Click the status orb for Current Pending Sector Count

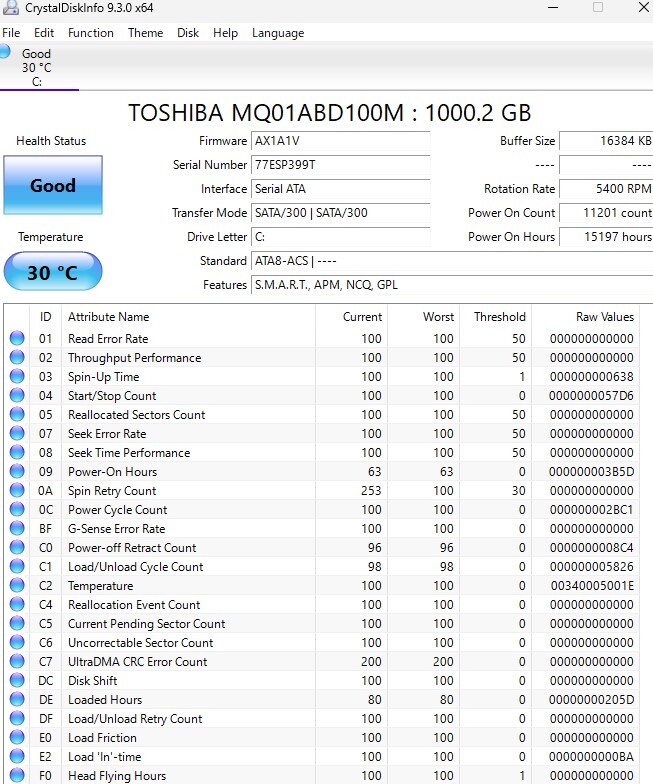point(17,624)
